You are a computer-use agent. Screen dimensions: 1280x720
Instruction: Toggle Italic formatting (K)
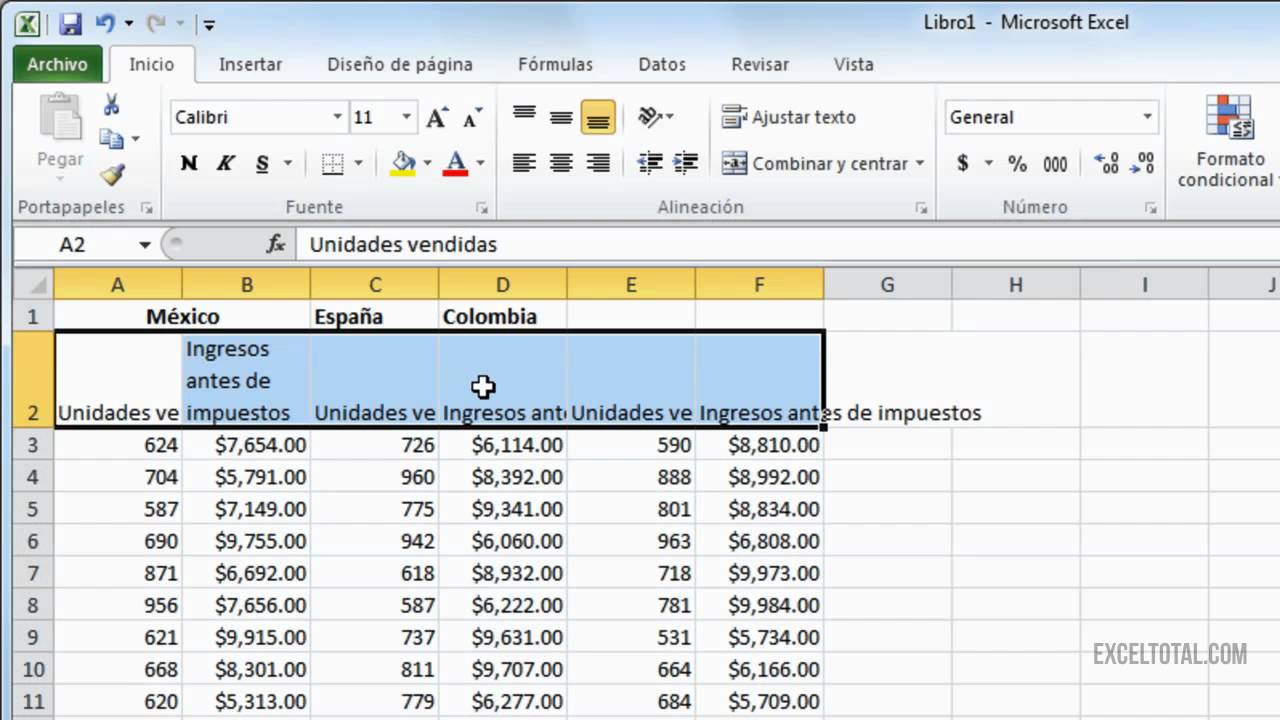(225, 163)
